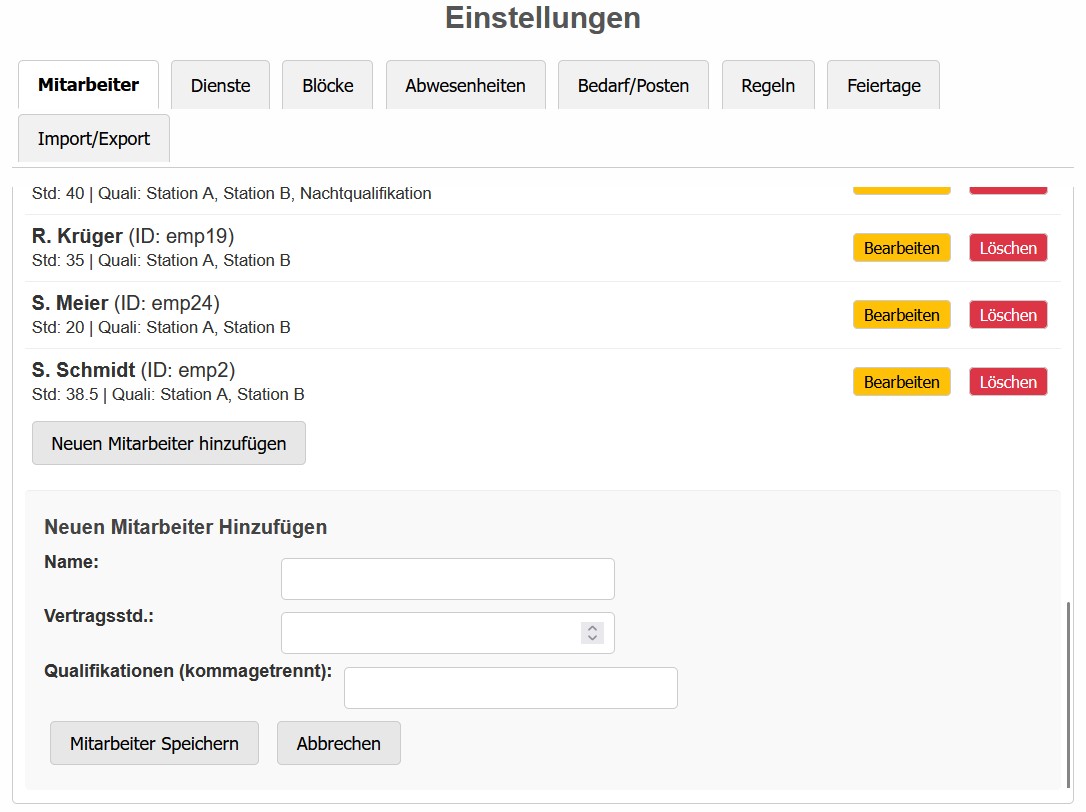Open the Import/Export tab

coord(94,139)
